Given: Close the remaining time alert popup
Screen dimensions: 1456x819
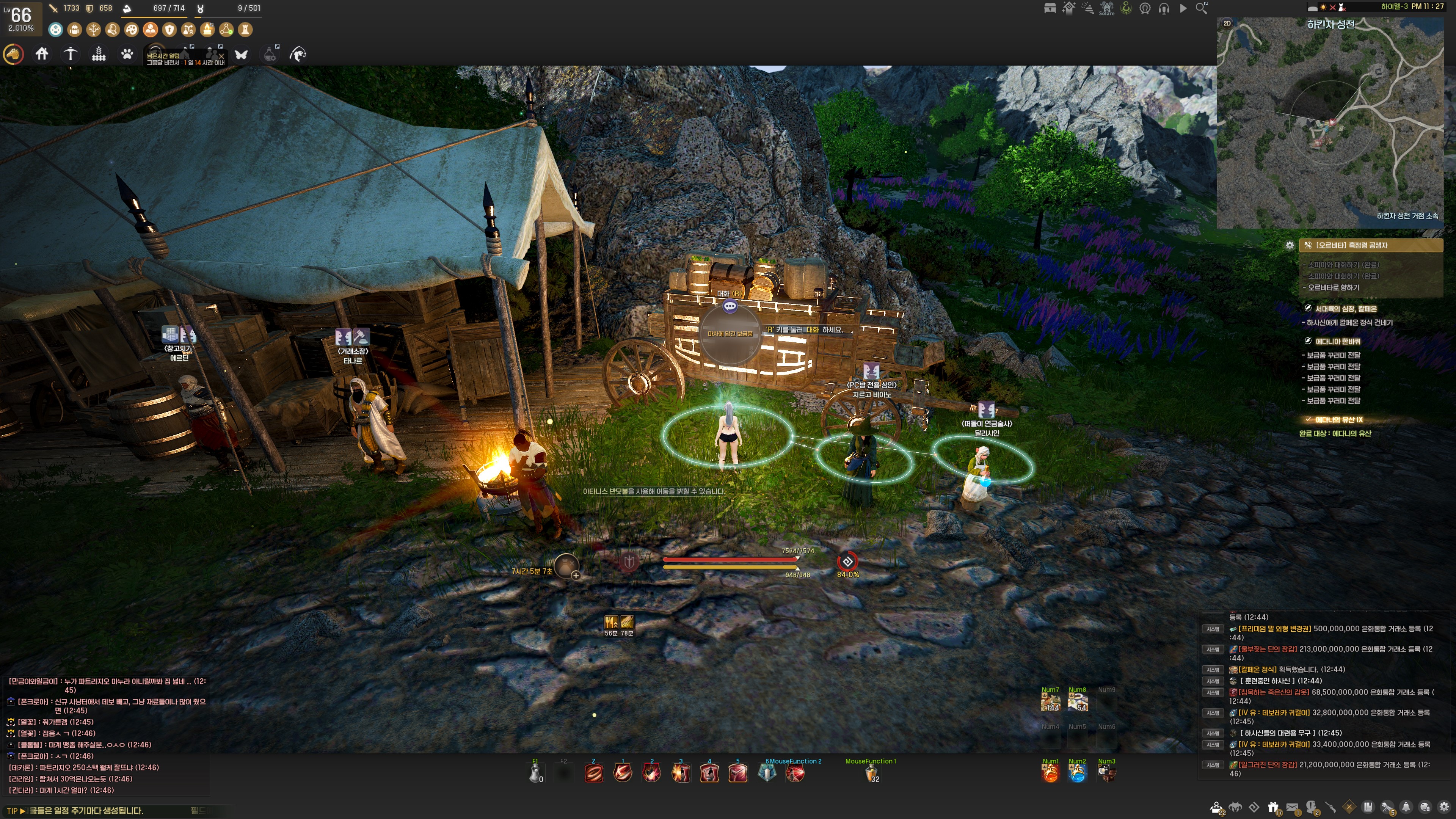Looking at the screenshot, I should coord(221,56).
